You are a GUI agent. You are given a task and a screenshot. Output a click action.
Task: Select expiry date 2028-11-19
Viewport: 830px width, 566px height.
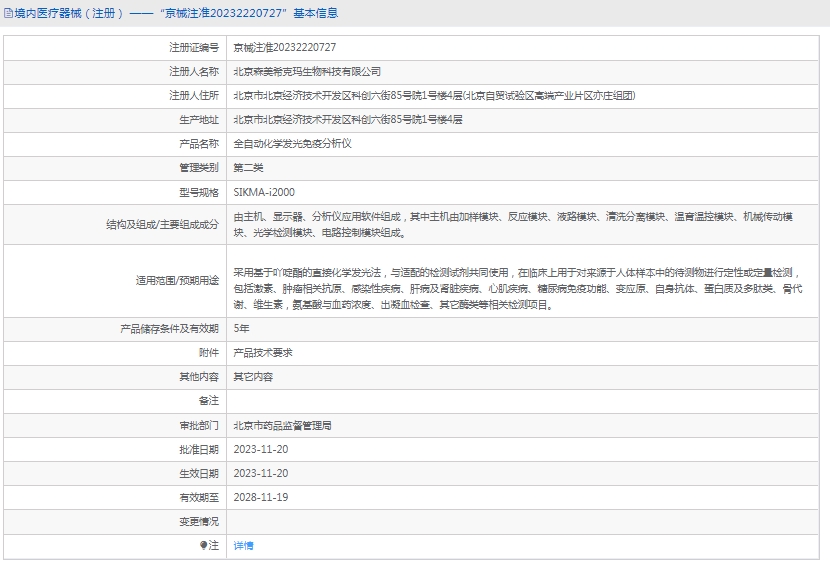261,497
